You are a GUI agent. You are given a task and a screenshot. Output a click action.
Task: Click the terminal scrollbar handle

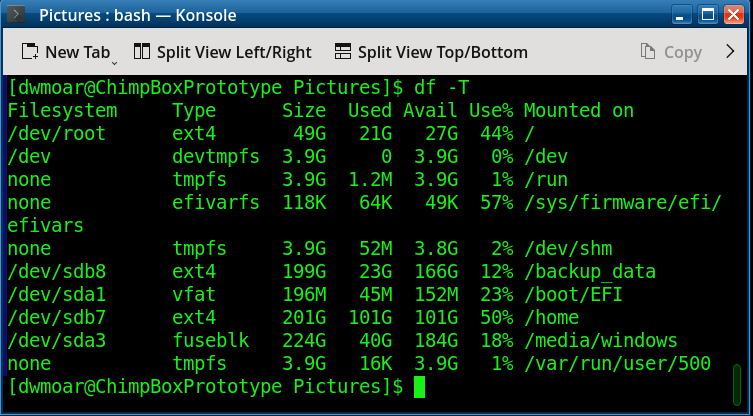click(737, 382)
